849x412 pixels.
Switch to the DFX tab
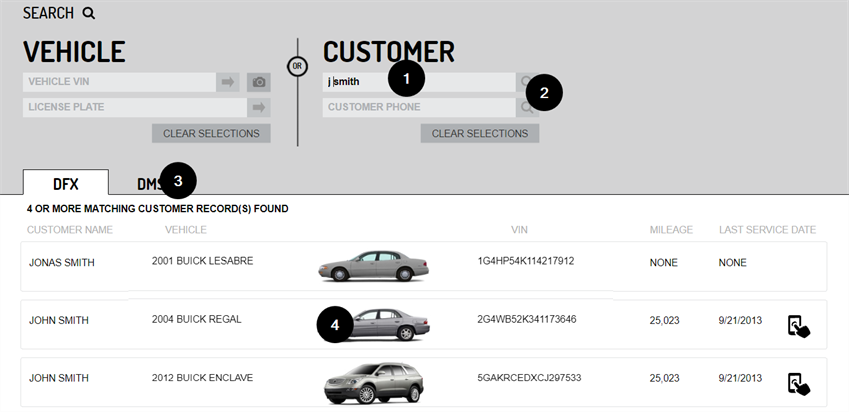[x=66, y=183]
